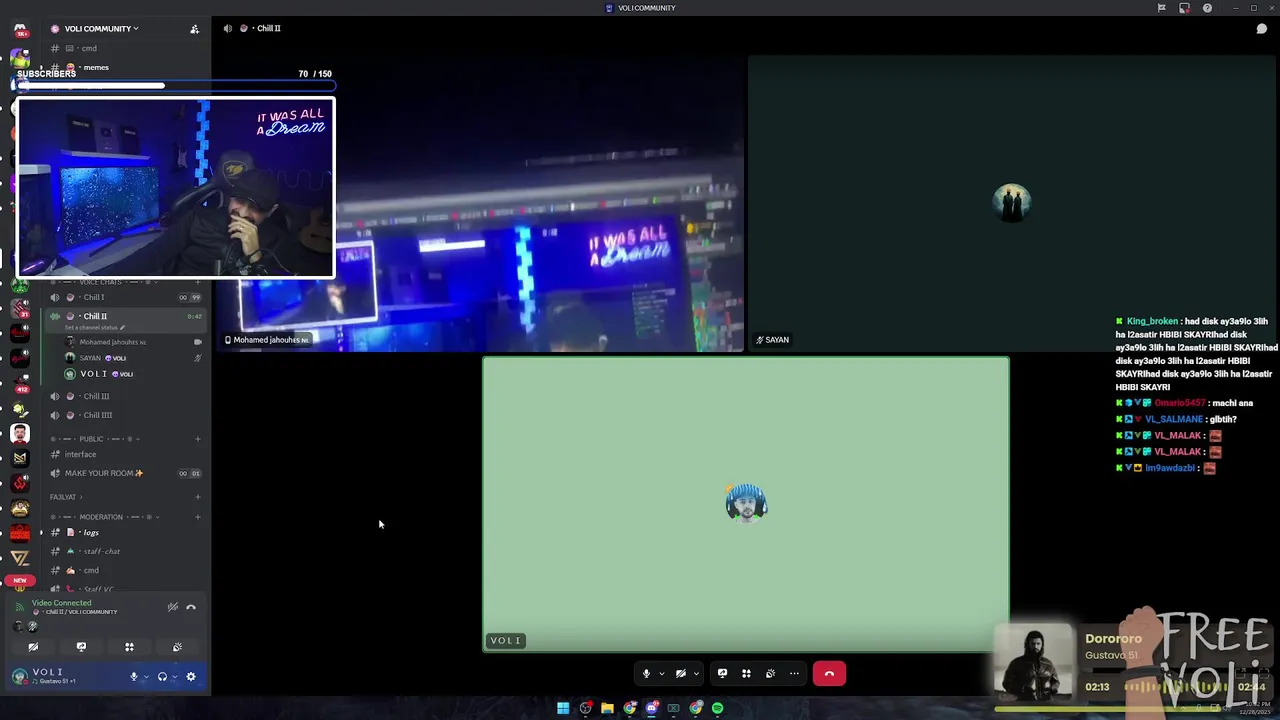Open activities launcher in the call bar
This screenshot has width=1280, height=720.
pyautogui.click(x=746, y=674)
